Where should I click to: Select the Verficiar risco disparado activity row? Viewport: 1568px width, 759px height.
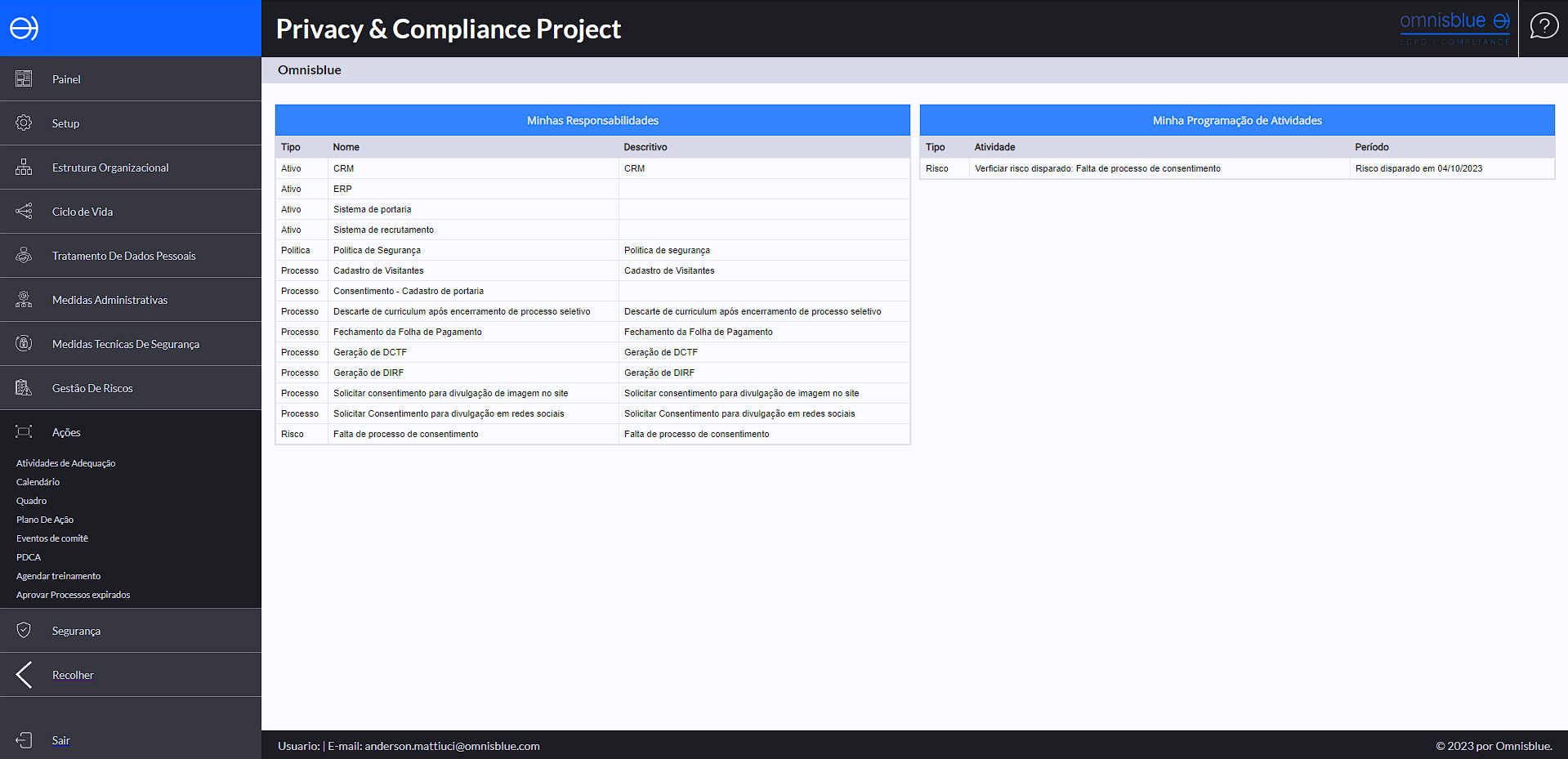pos(1097,168)
